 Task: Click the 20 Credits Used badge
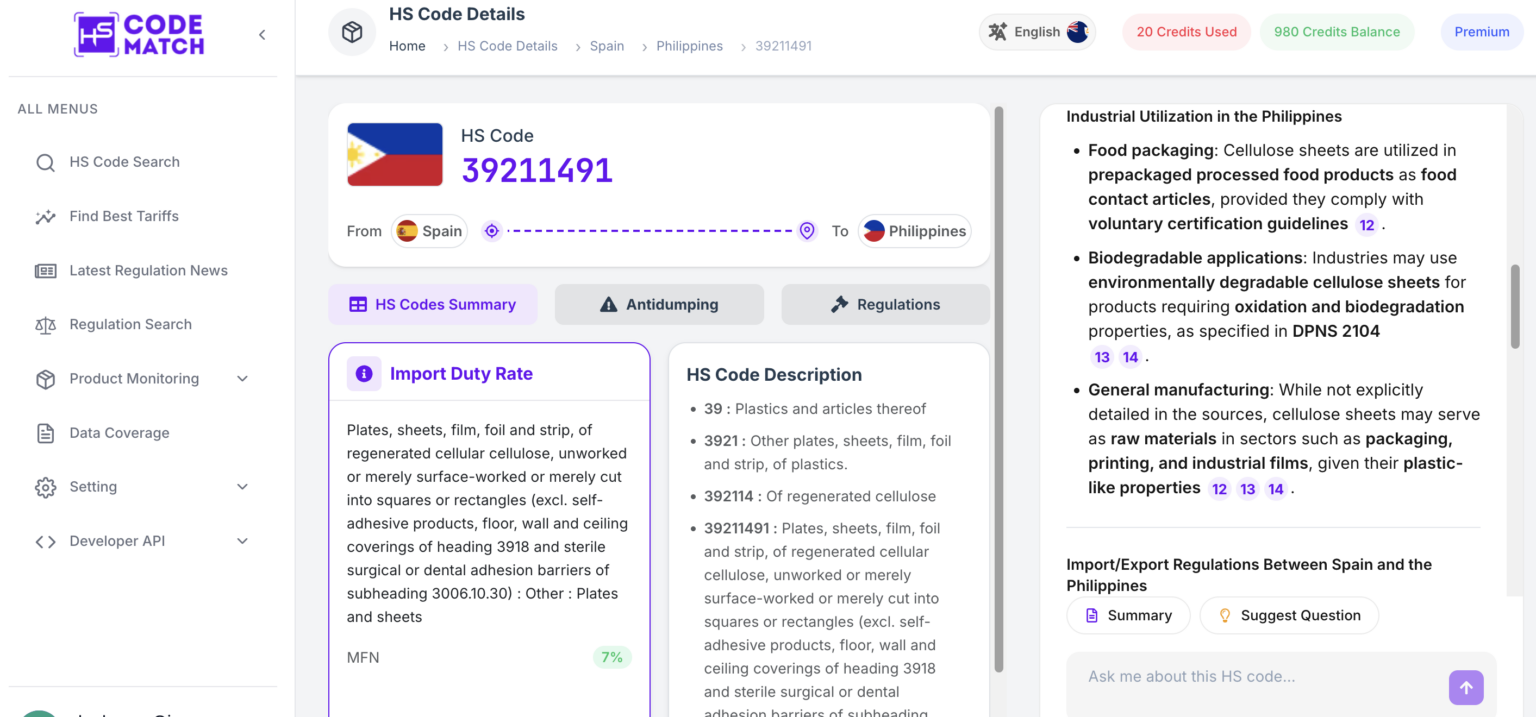[x=1186, y=32]
